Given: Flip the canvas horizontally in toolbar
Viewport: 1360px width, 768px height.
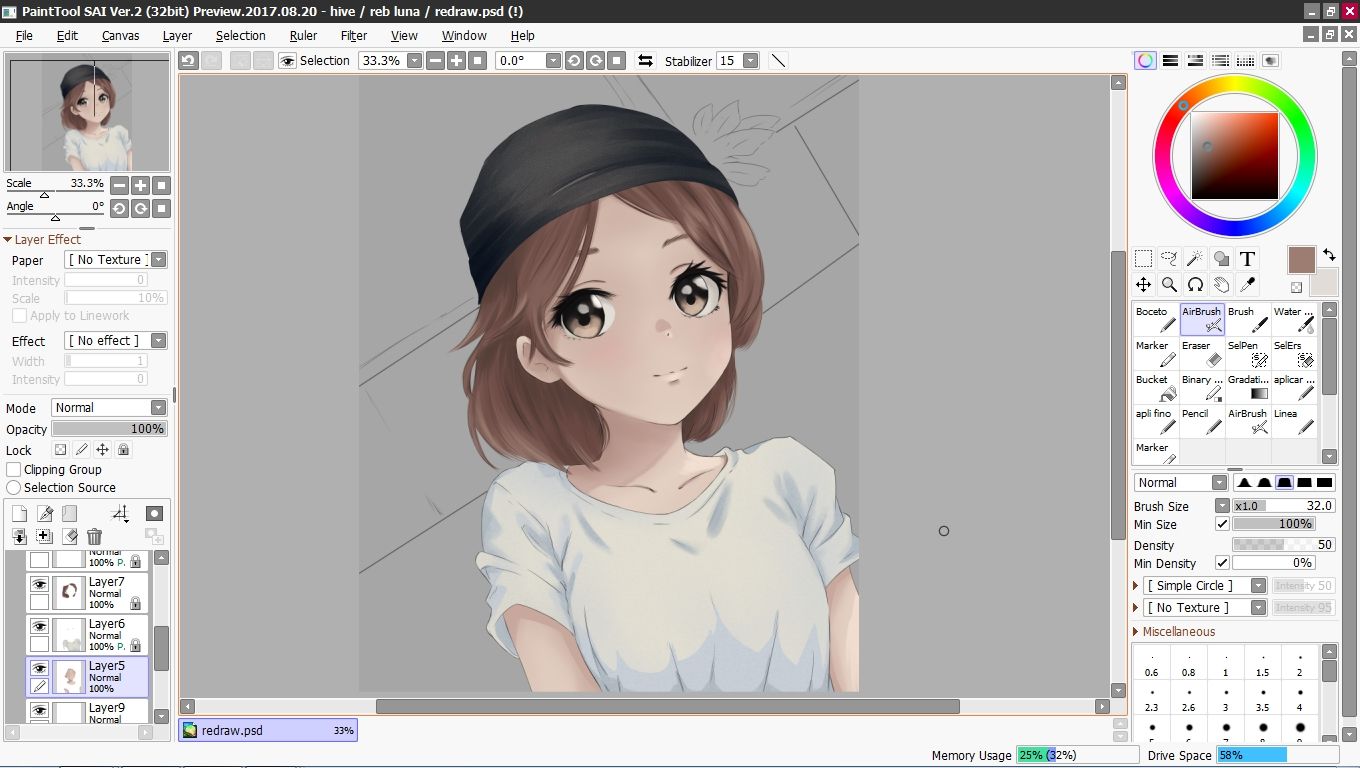Looking at the screenshot, I should pyautogui.click(x=645, y=61).
